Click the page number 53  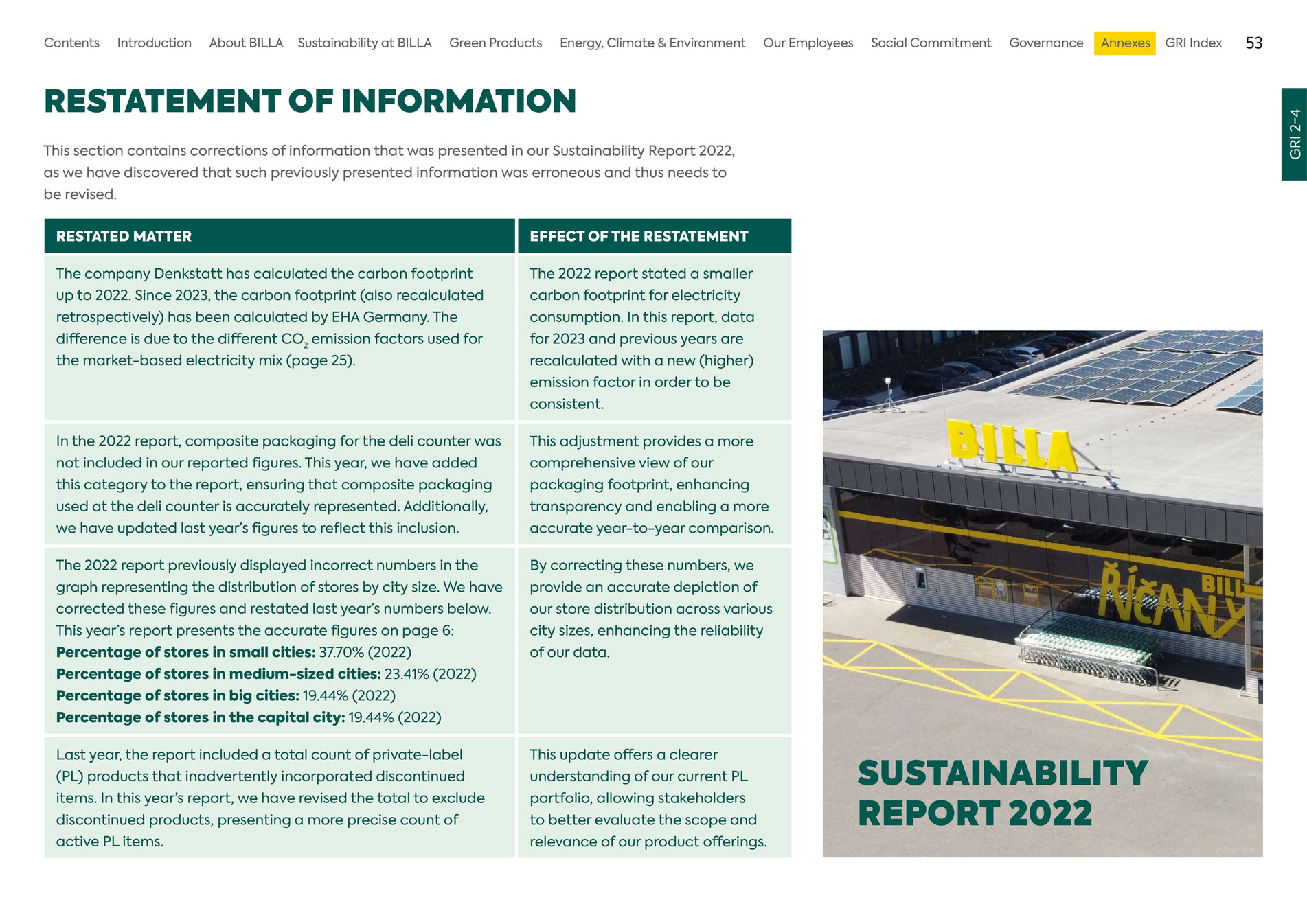[x=1254, y=43]
